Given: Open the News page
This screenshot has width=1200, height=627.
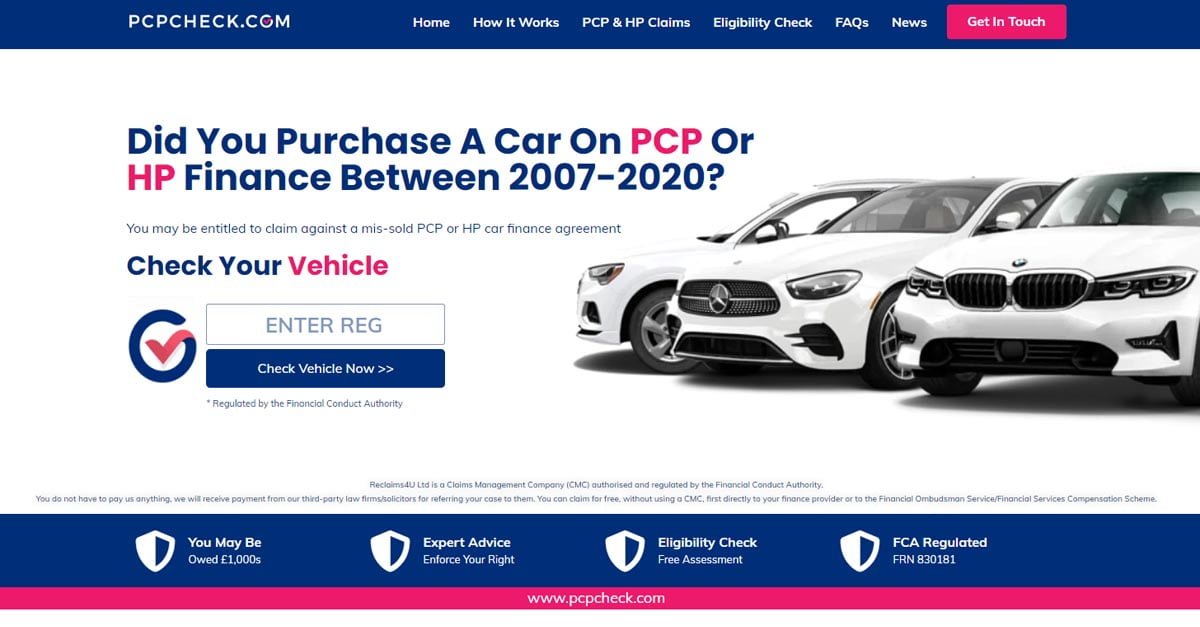Looking at the screenshot, I should pos(909,22).
